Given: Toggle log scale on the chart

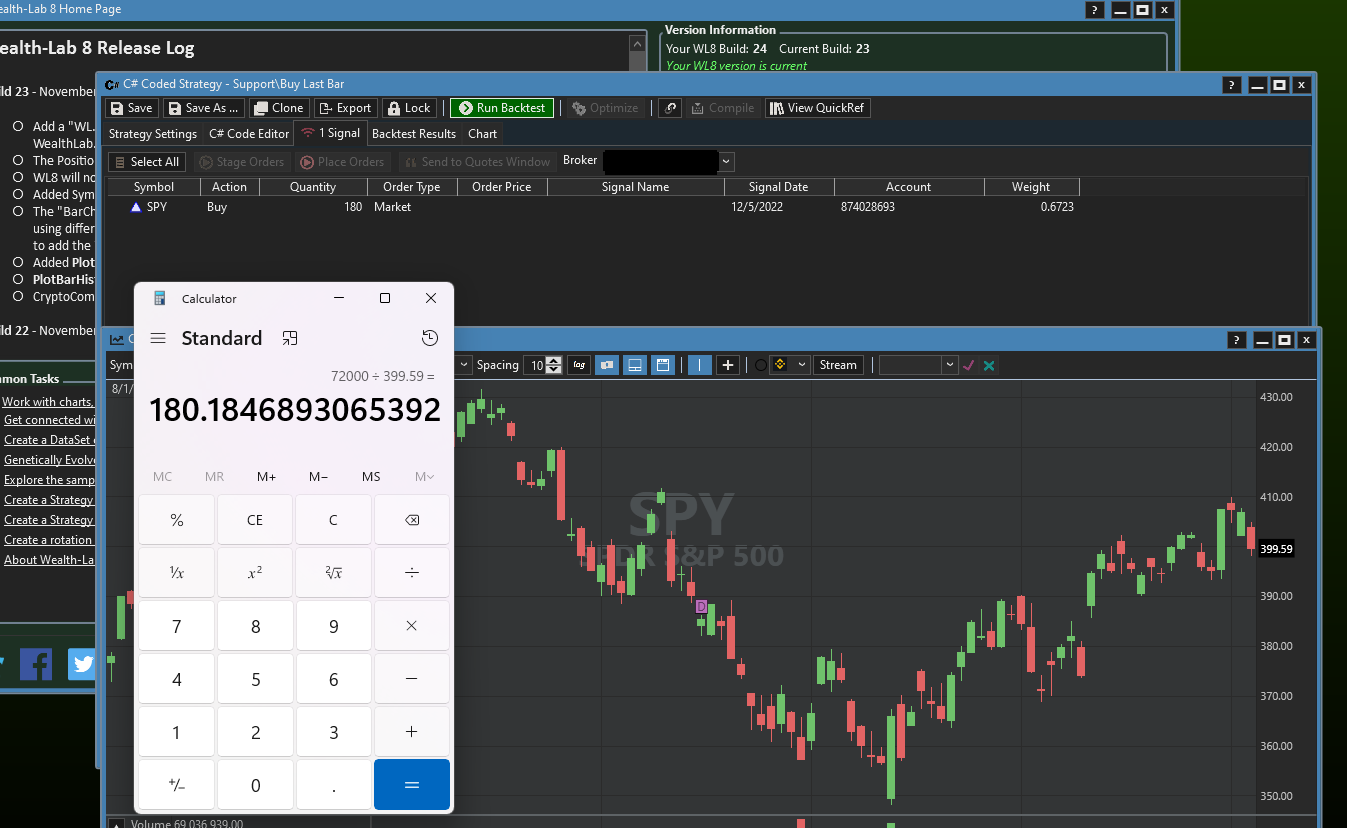Looking at the screenshot, I should tap(579, 365).
